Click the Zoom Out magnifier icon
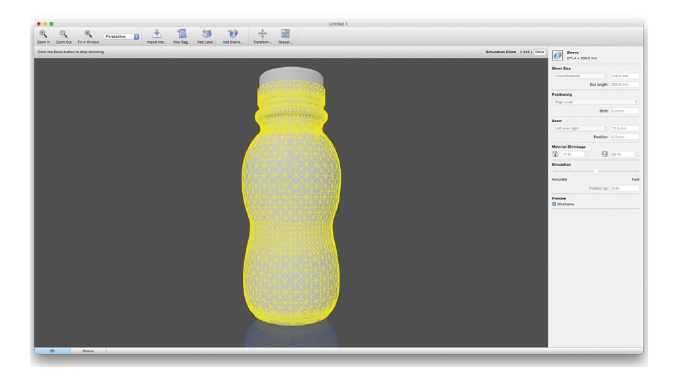This screenshot has height=380, width=680. 64,34
